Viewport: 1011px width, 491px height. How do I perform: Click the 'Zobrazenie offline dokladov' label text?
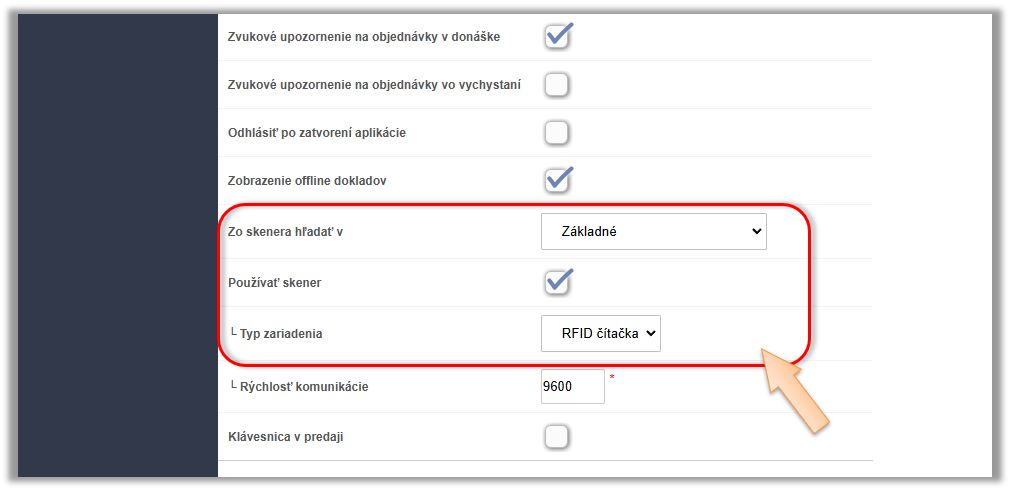click(307, 181)
